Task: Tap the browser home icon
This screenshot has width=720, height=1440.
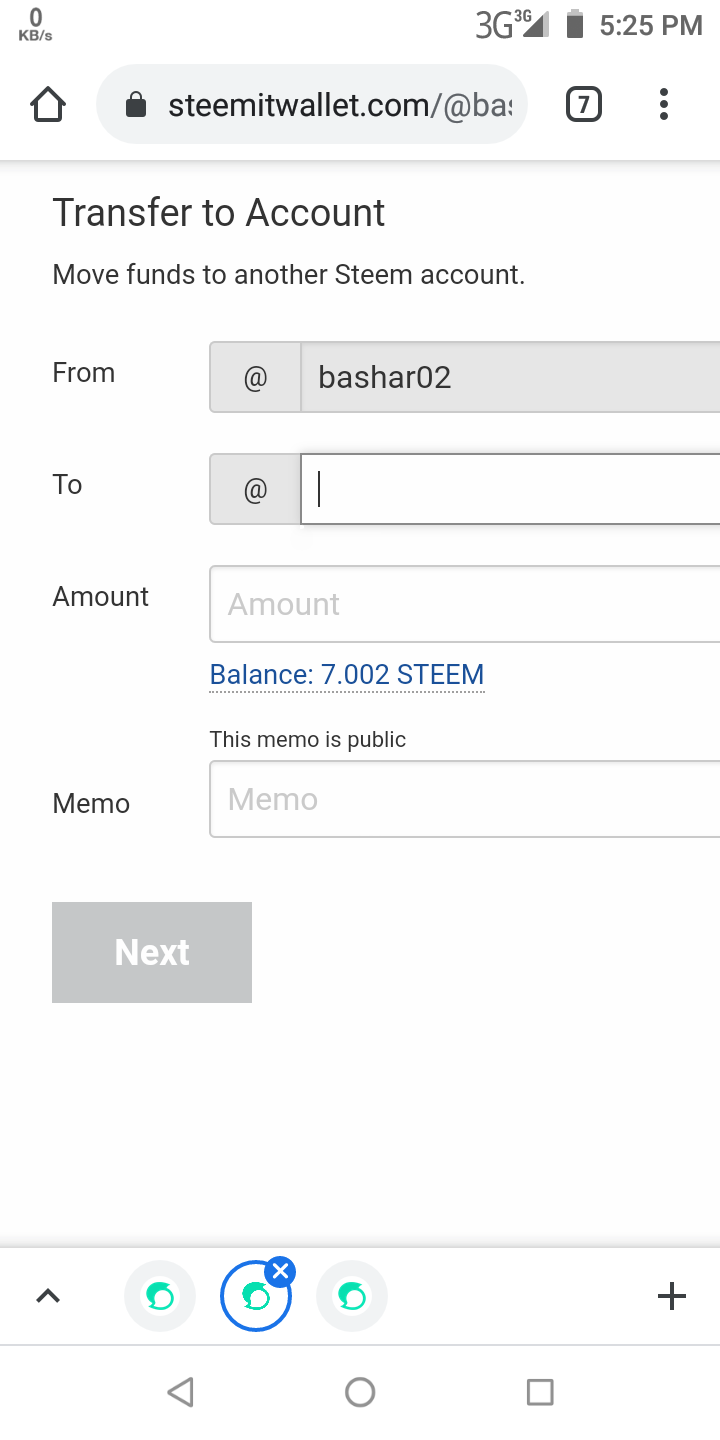Action: (x=48, y=105)
